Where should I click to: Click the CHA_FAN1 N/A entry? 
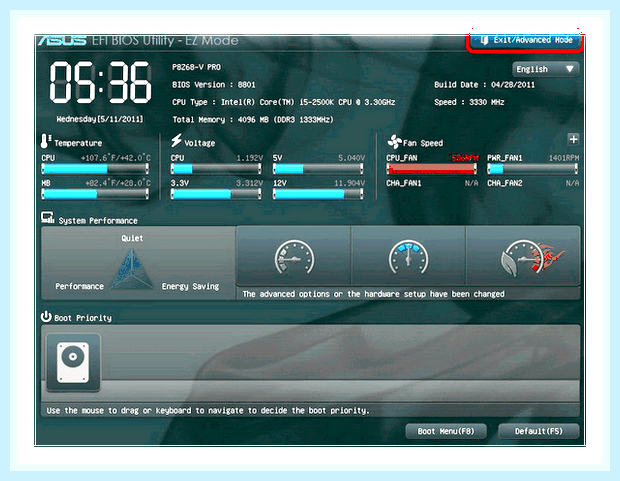[x=432, y=183]
